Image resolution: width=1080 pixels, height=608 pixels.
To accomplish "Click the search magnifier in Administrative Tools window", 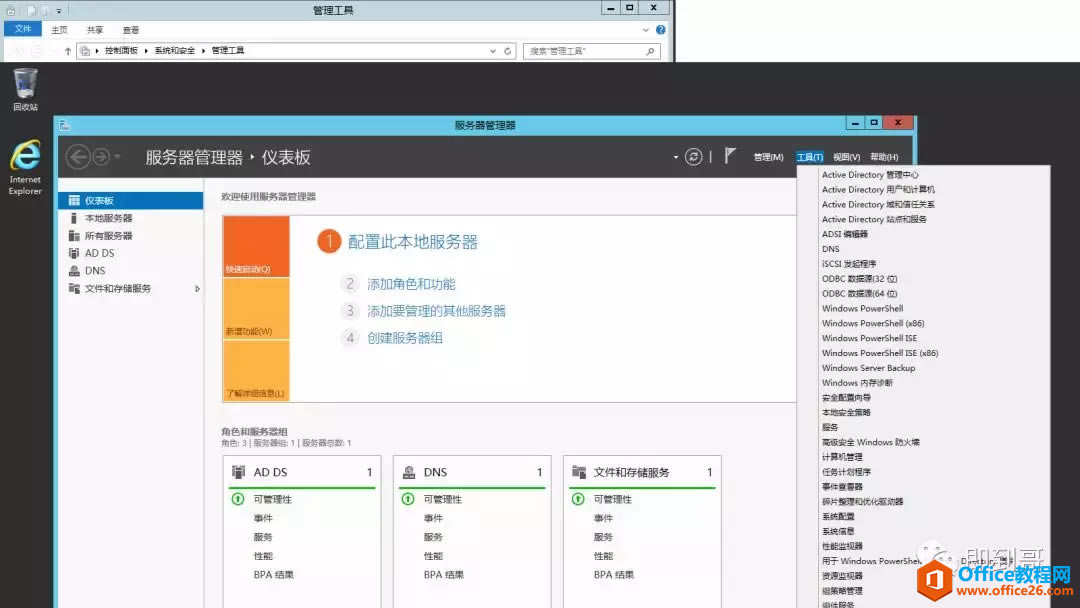I will point(650,51).
